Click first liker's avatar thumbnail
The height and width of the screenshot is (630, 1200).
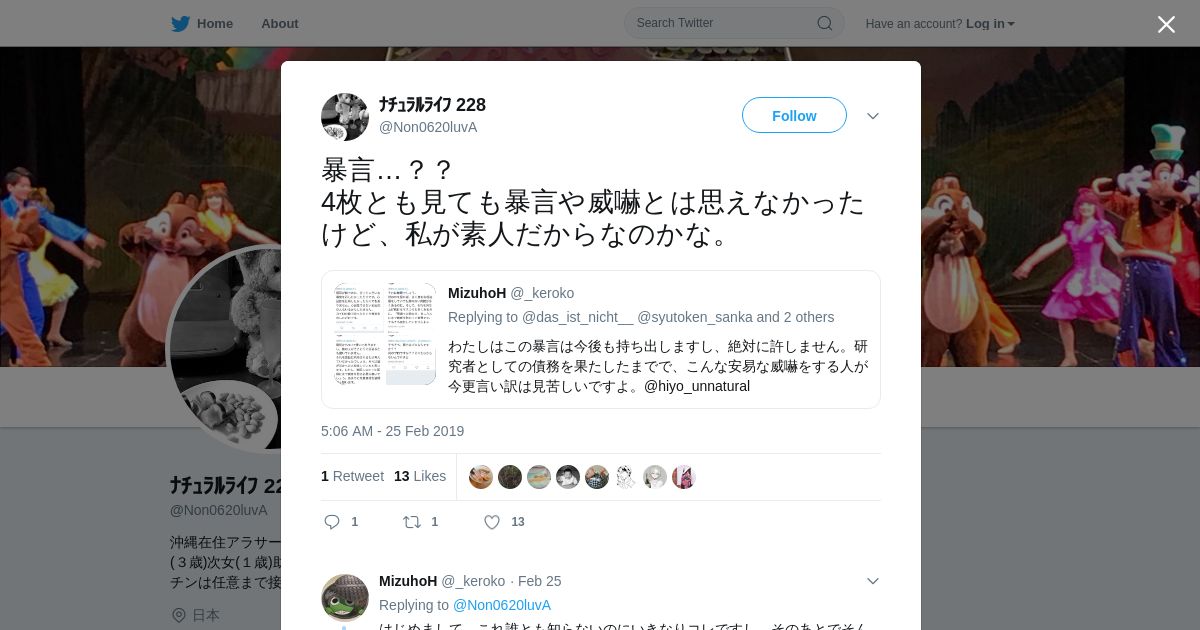(x=481, y=477)
